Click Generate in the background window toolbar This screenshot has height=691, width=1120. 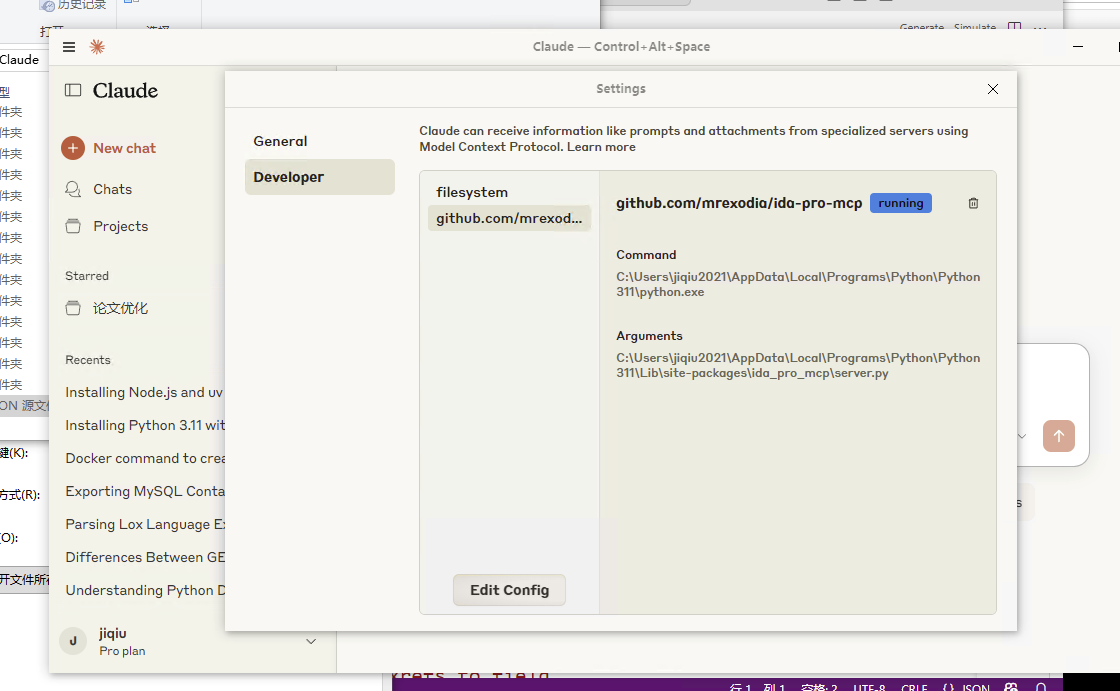921,27
